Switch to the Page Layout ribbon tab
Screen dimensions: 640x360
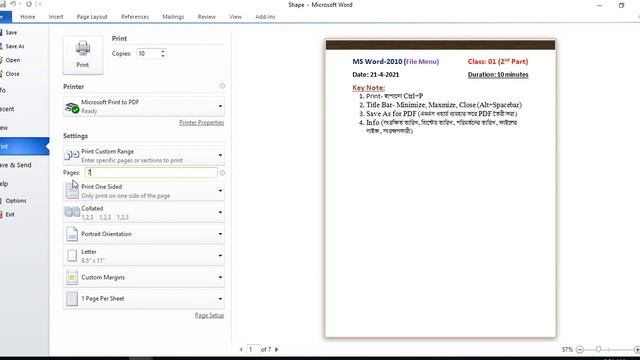point(92,17)
